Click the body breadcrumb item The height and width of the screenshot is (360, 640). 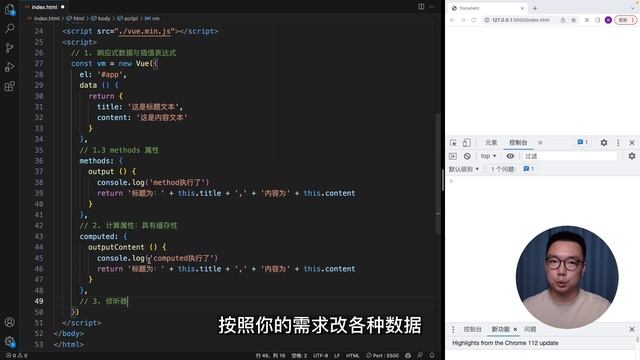click(x=104, y=18)
